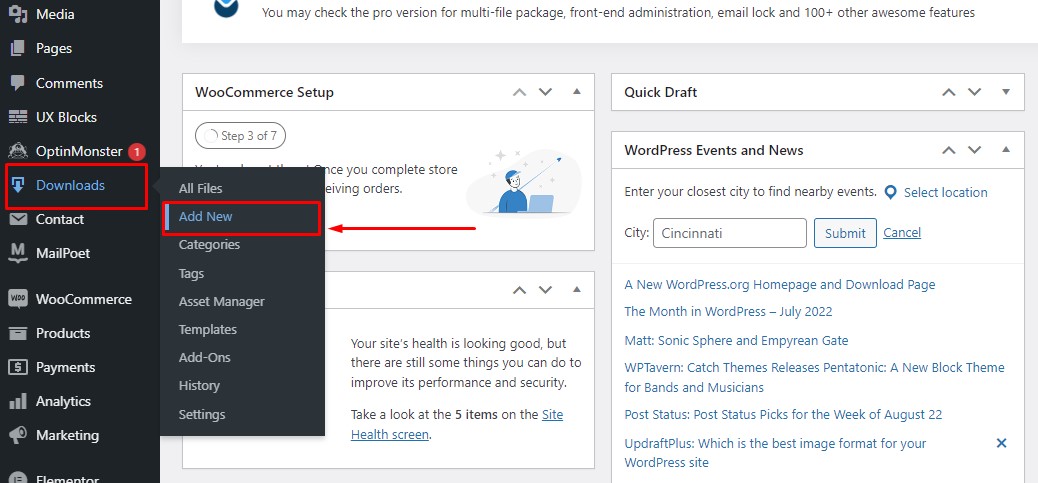Open Post Status Picks article link

[783, 415]
